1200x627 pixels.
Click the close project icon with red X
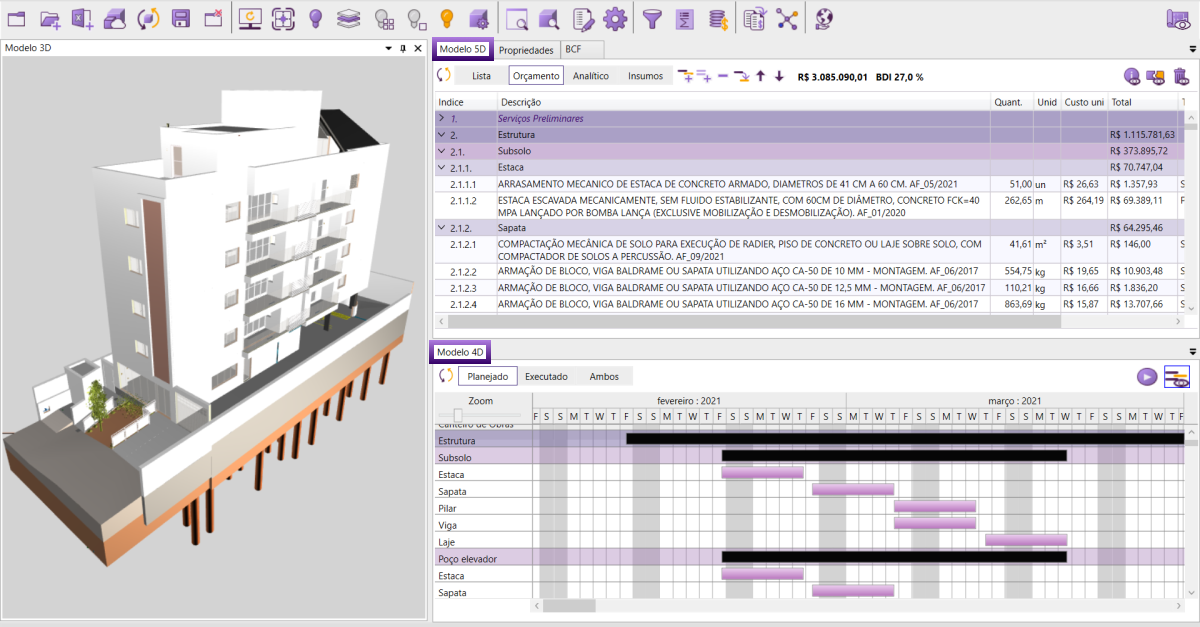[x=213, y=17]
